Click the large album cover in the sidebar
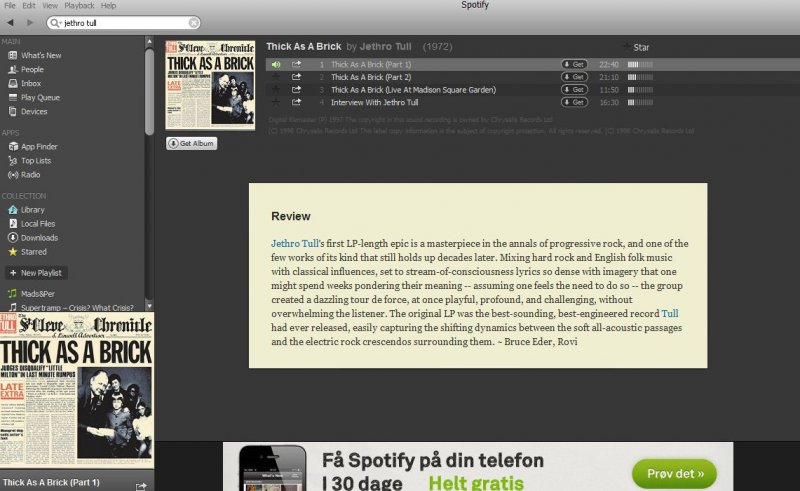This screenshot has height=491, width=800. (x=77, y=390)
